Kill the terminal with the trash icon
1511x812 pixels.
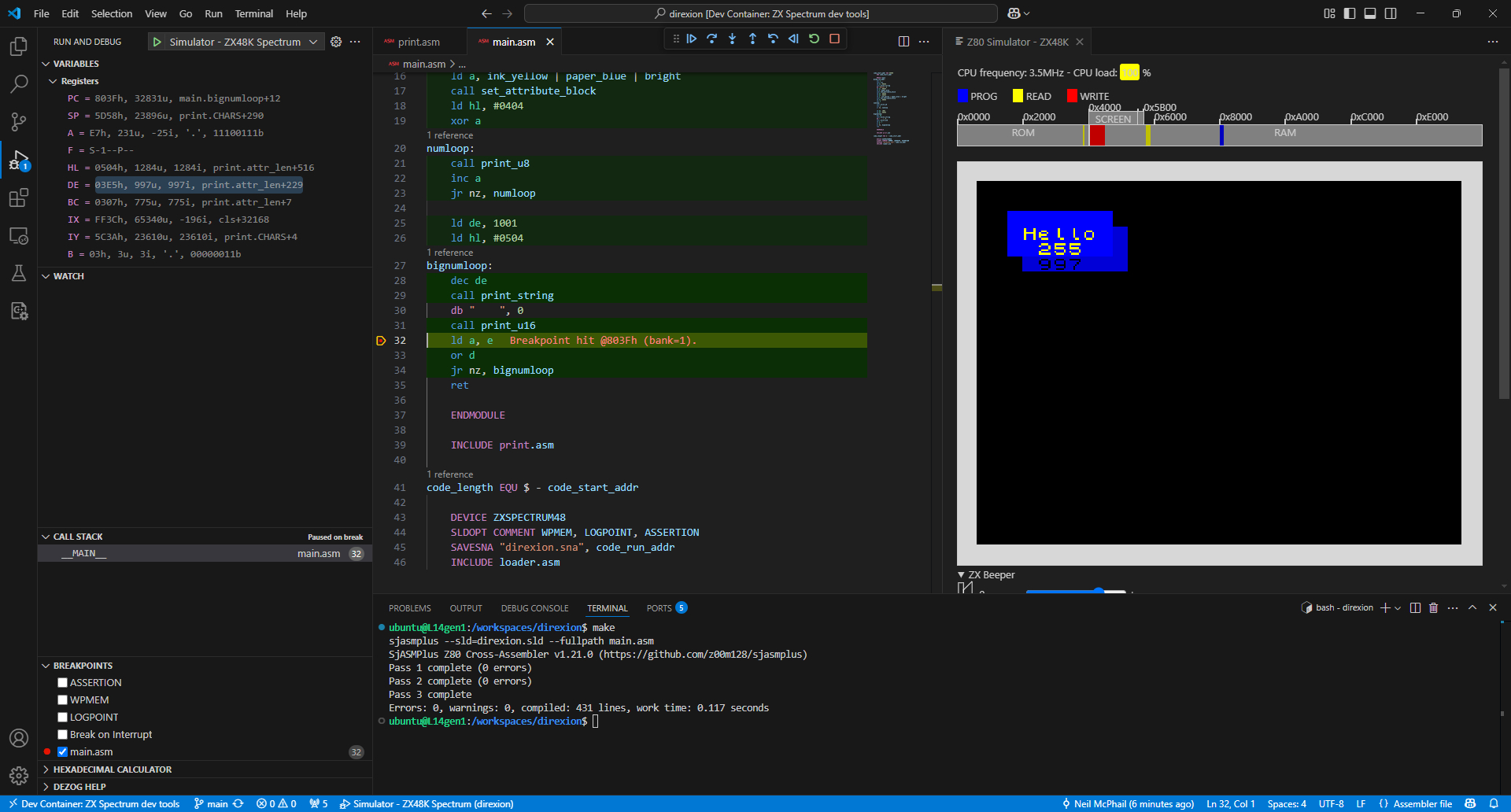1433,607
